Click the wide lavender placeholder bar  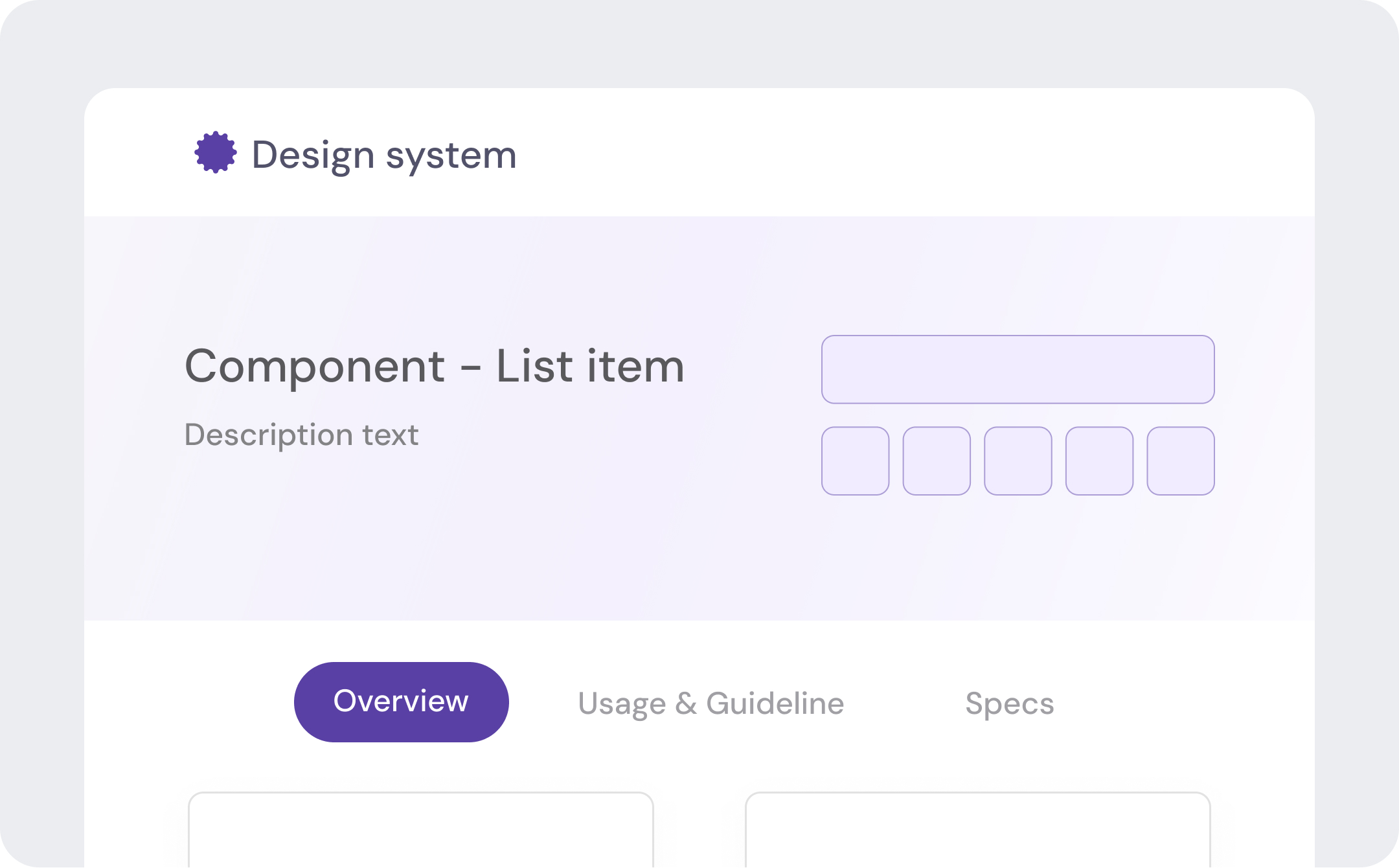1018,369
